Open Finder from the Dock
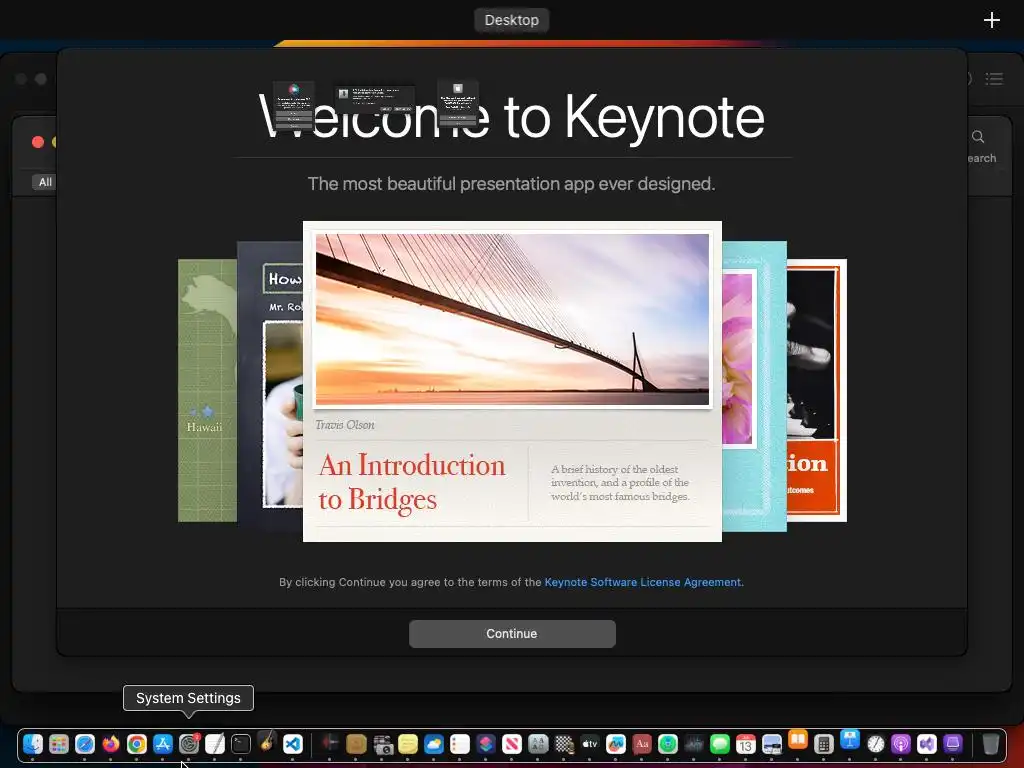 pos(33,744)
